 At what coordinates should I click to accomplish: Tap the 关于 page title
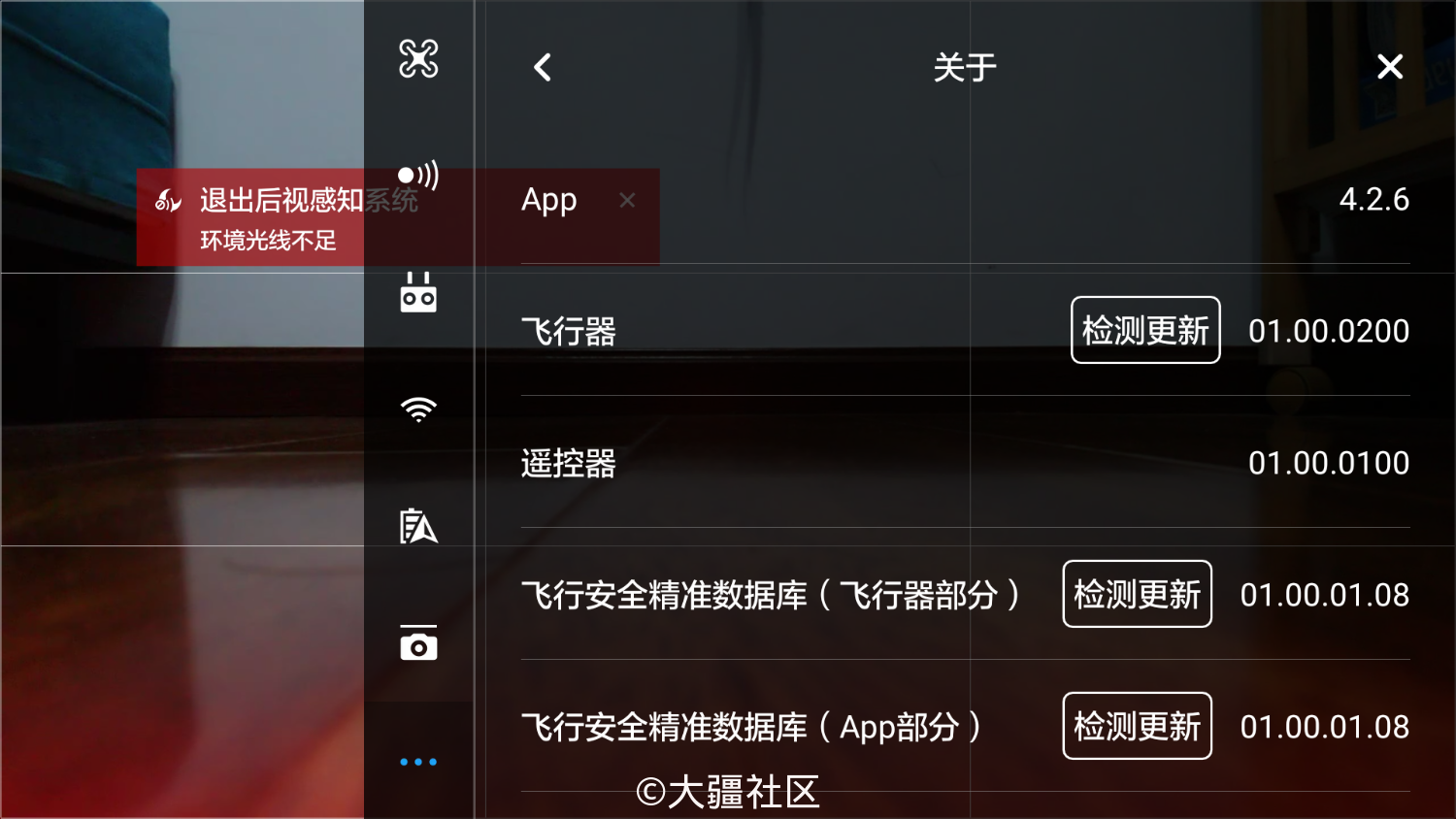(x=965, y=67)
